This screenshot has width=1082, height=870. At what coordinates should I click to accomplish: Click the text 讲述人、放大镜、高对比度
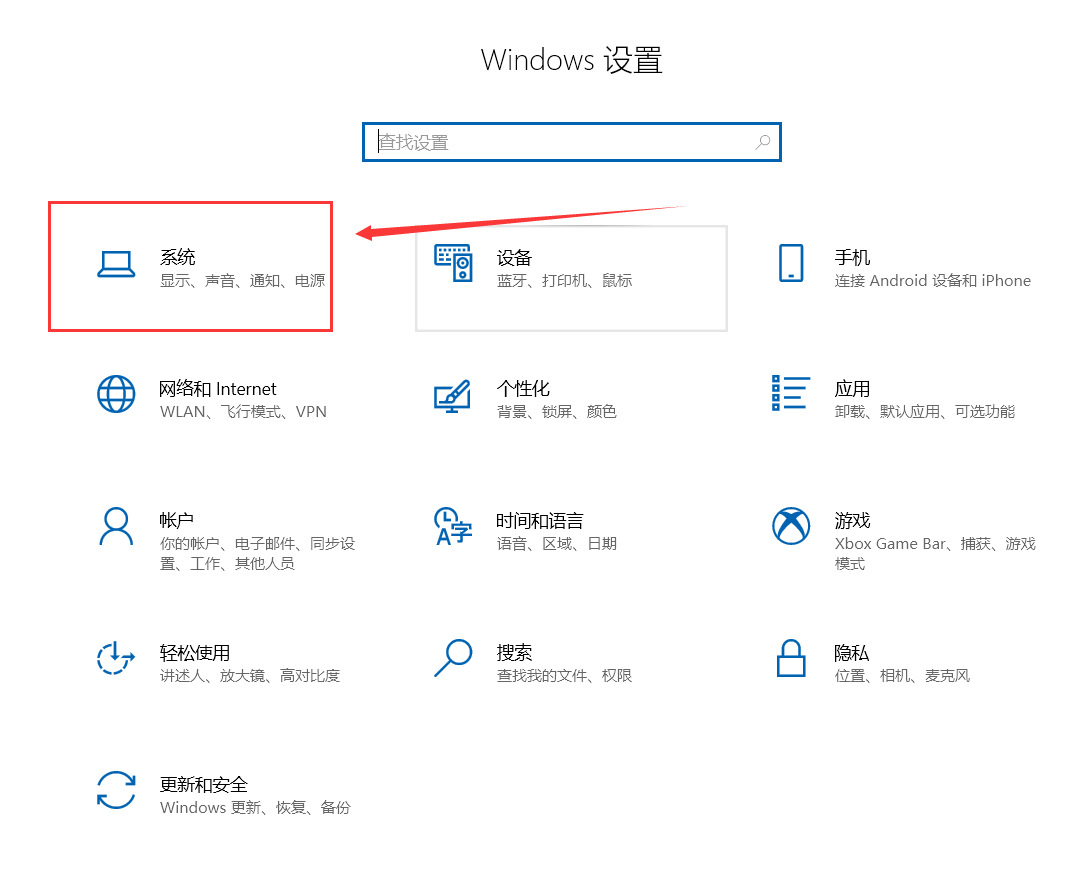click(250, 675)
